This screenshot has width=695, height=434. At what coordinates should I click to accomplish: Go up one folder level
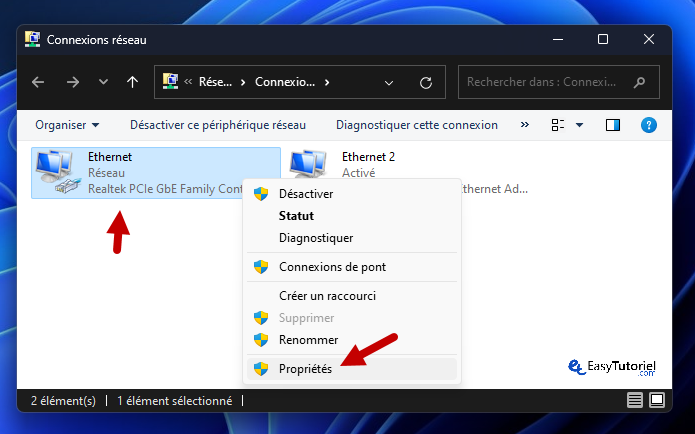click(x=132, y=82)
